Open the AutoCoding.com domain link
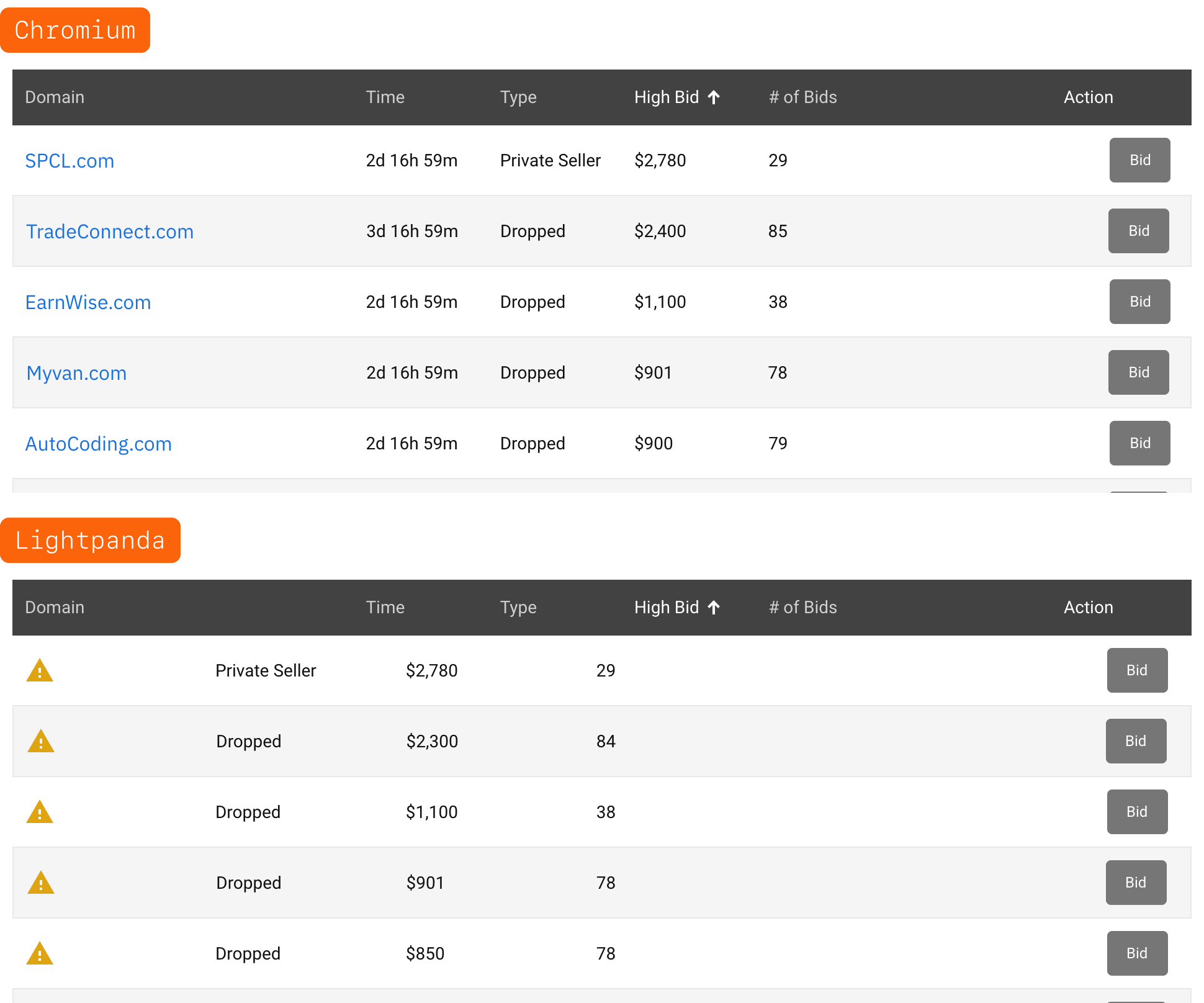This screenshot has height=1003, width=1204. (x=98, y=444)
